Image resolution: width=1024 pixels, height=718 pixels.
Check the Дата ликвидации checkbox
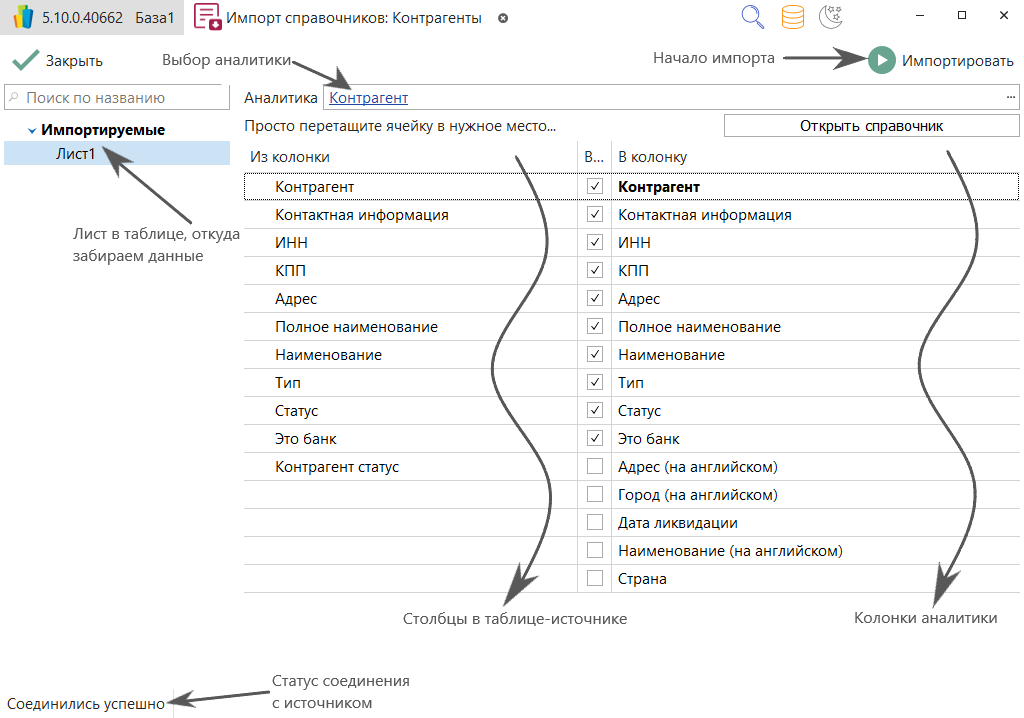pos(595,523)
